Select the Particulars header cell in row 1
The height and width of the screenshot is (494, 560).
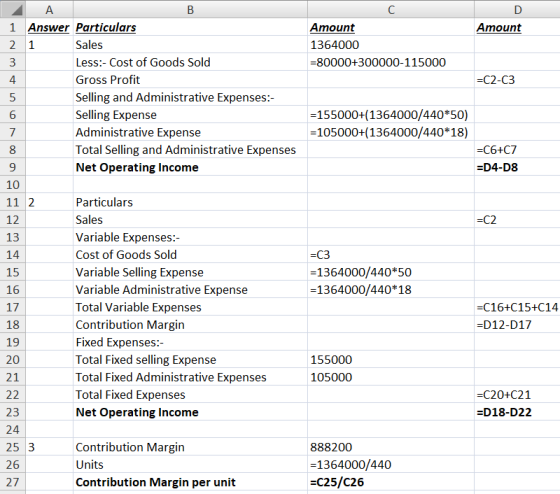pos(190,27)
